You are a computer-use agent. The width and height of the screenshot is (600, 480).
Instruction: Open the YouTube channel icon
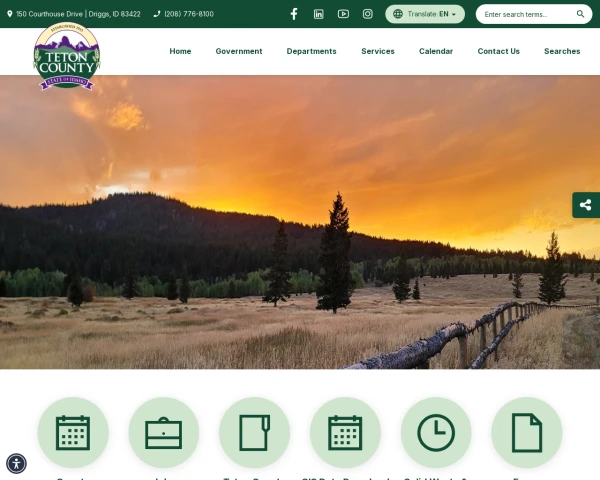tap(343, 14)
